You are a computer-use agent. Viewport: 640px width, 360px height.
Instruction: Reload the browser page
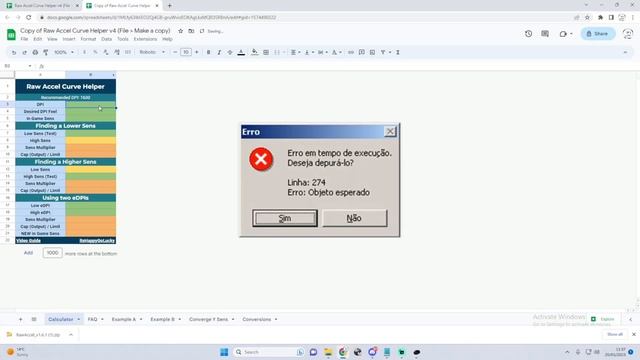click(29, 18)
